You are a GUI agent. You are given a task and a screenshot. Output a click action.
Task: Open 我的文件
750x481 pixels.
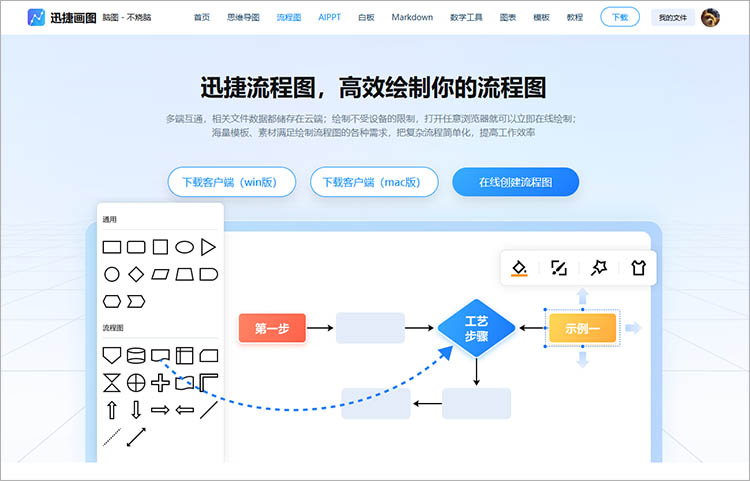point(673,17)
